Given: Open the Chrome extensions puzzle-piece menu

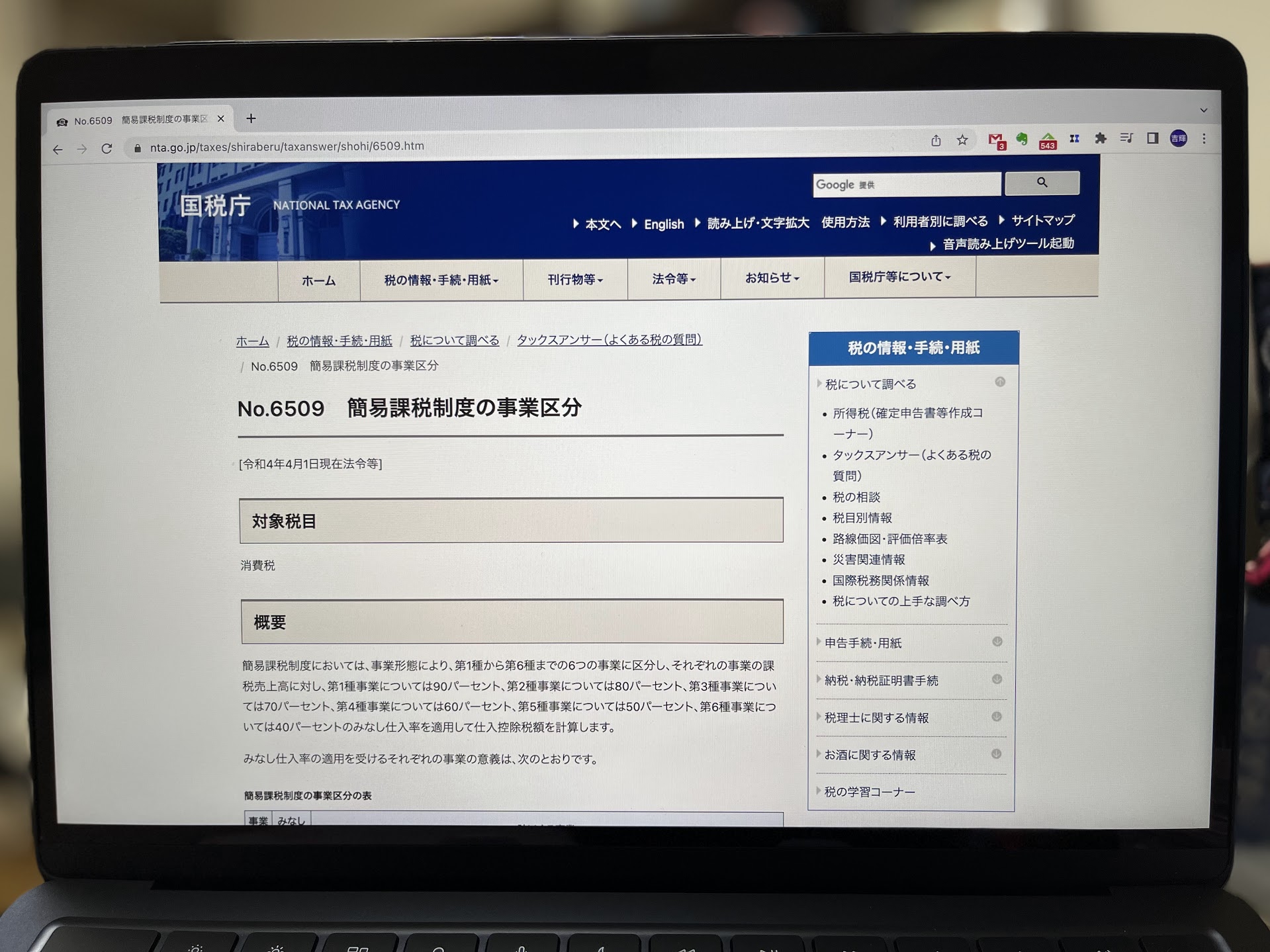Looking at the screenshot, I should (x=1100, y=138).
